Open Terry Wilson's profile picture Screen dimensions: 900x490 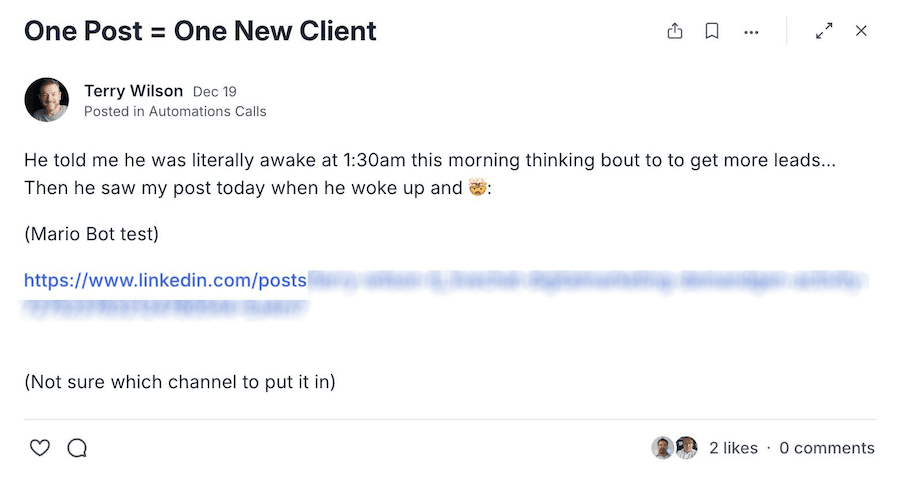46,100
